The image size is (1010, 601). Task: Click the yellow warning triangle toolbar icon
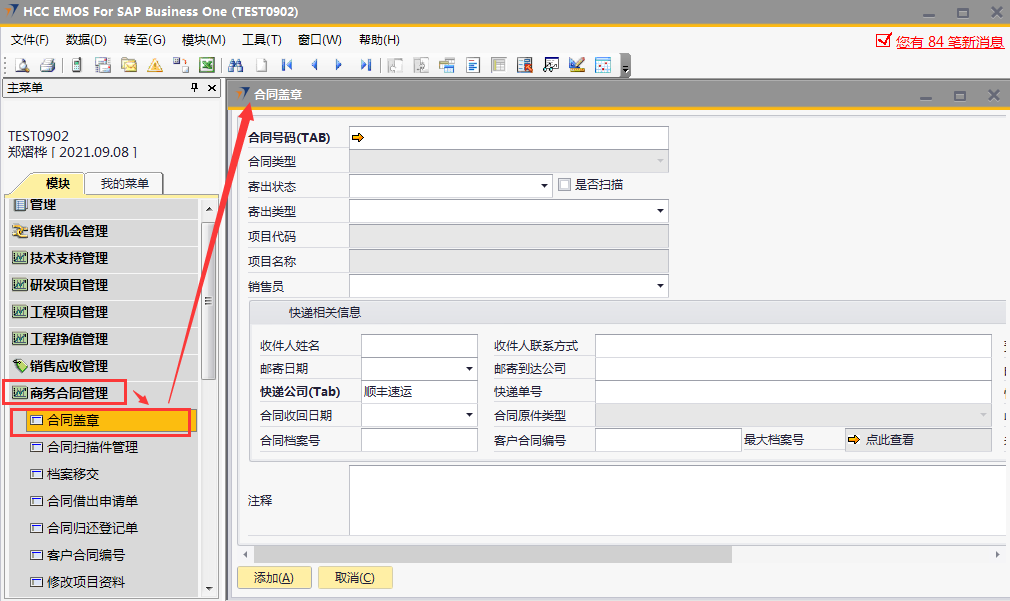[x=155, y=65]
